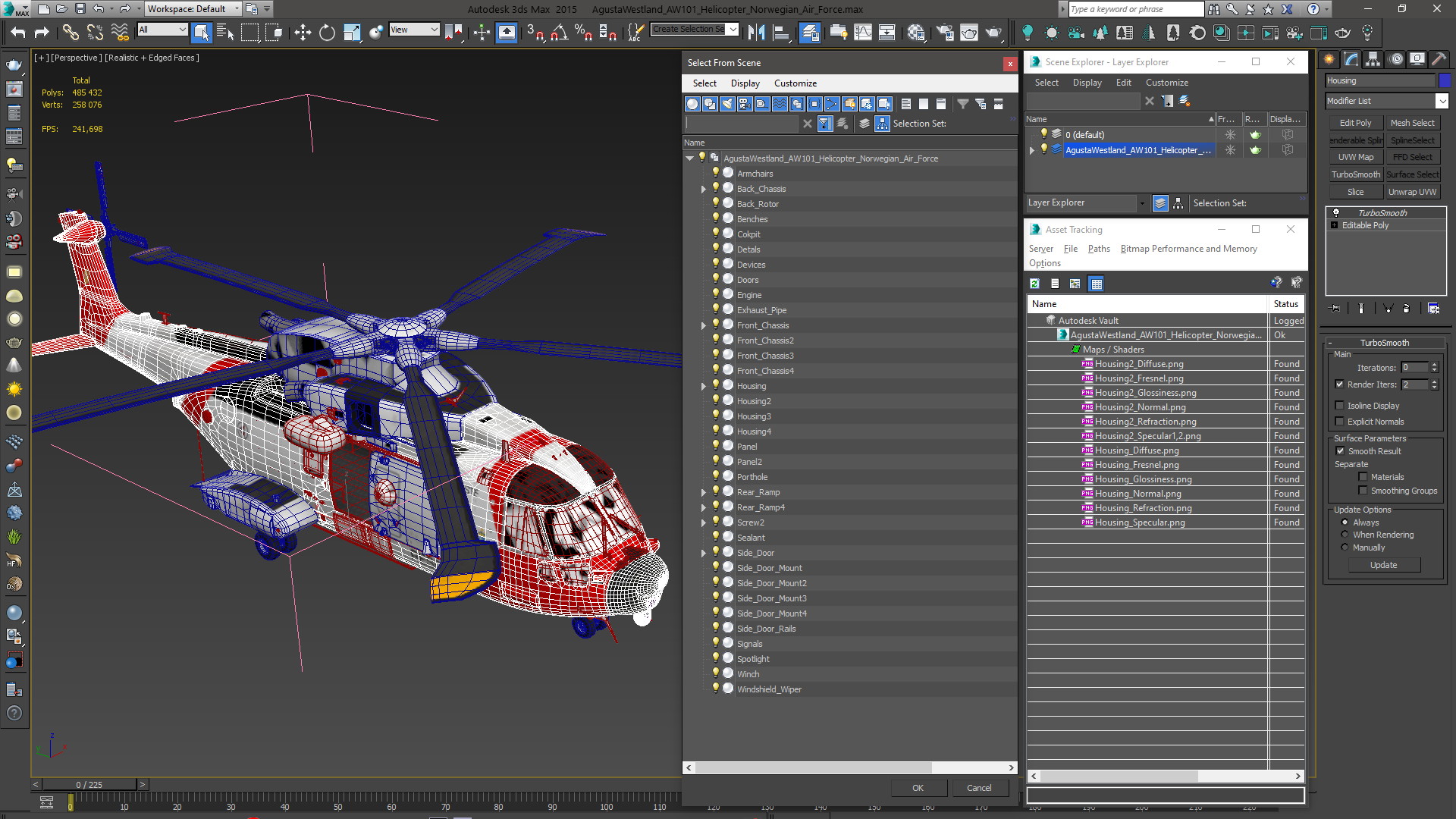Open the Modify command panel tab
Viewport: 1456px width, 819px height.
[x=1351, y=59]
